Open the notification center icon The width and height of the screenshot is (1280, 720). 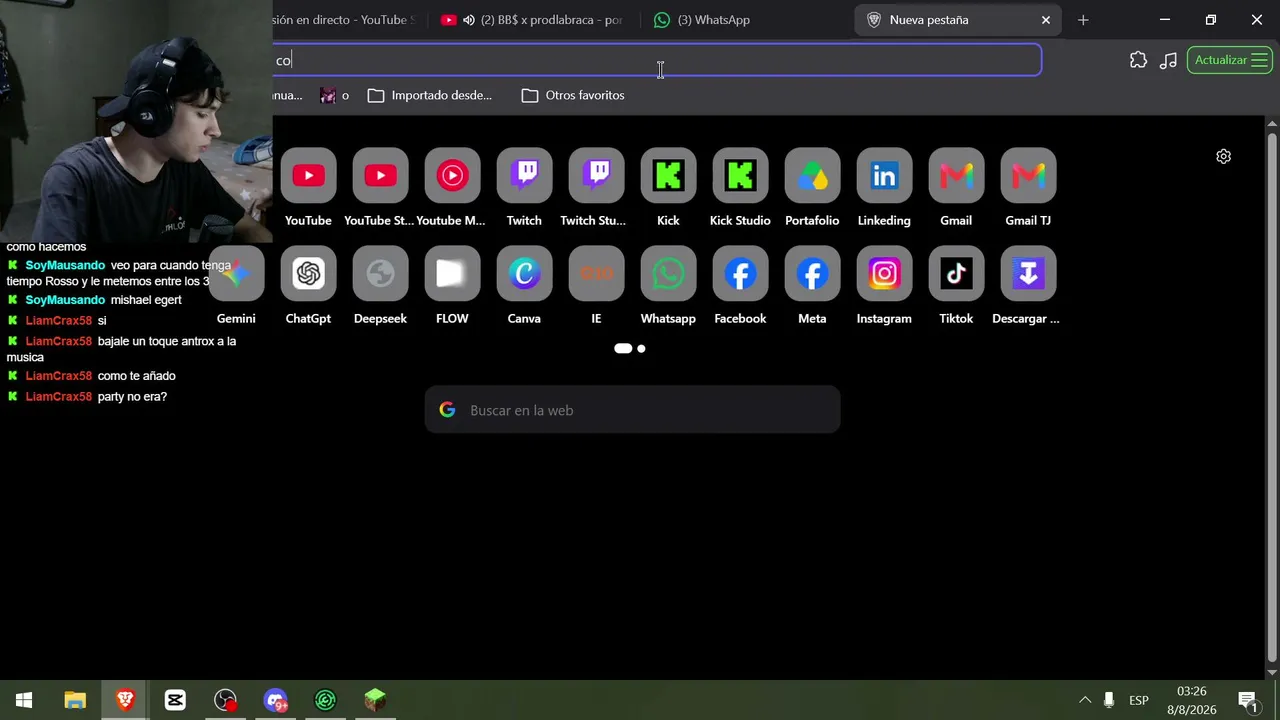1247,700
